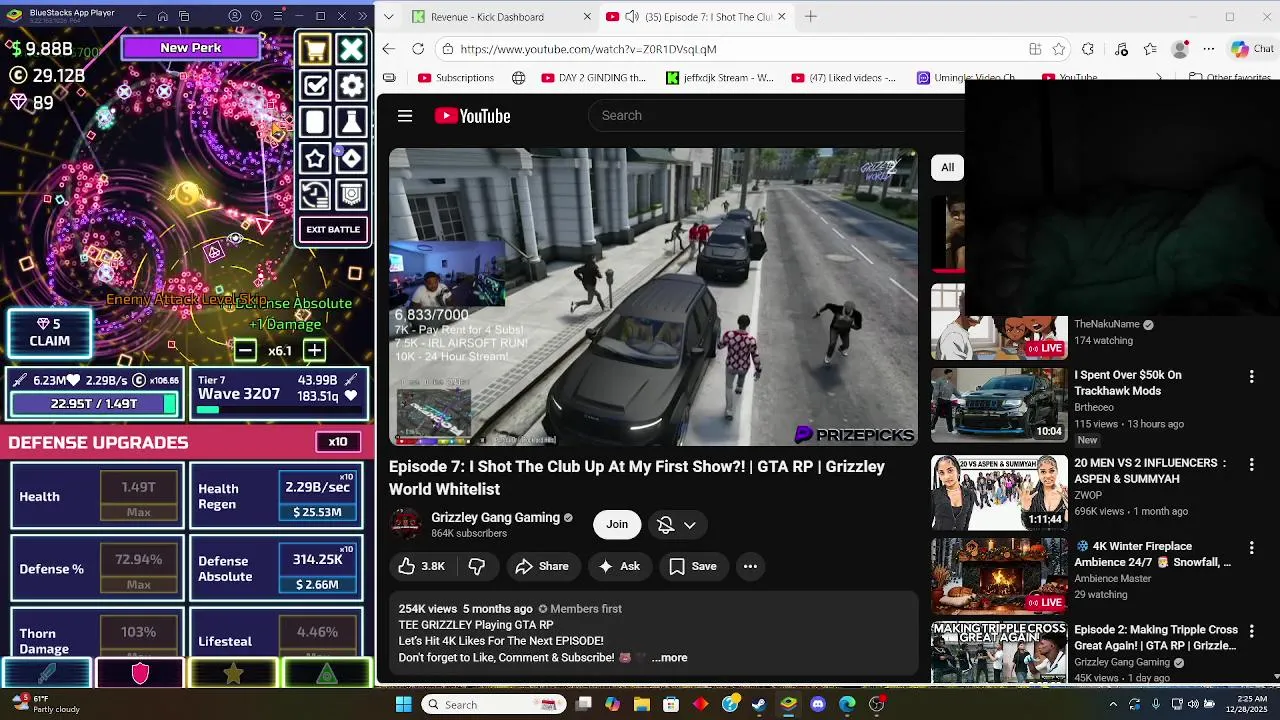
Task: Exit the battle
Action: click(333, 230)
